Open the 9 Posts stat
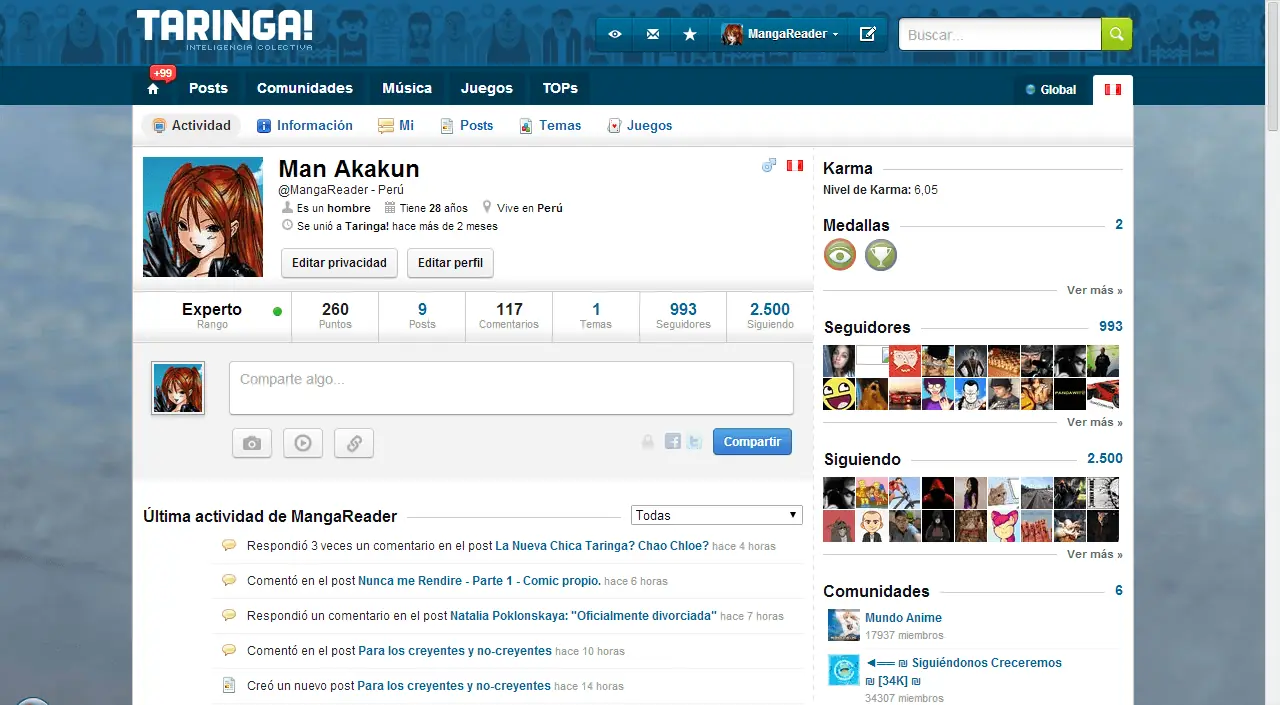 tap(422, 316)
